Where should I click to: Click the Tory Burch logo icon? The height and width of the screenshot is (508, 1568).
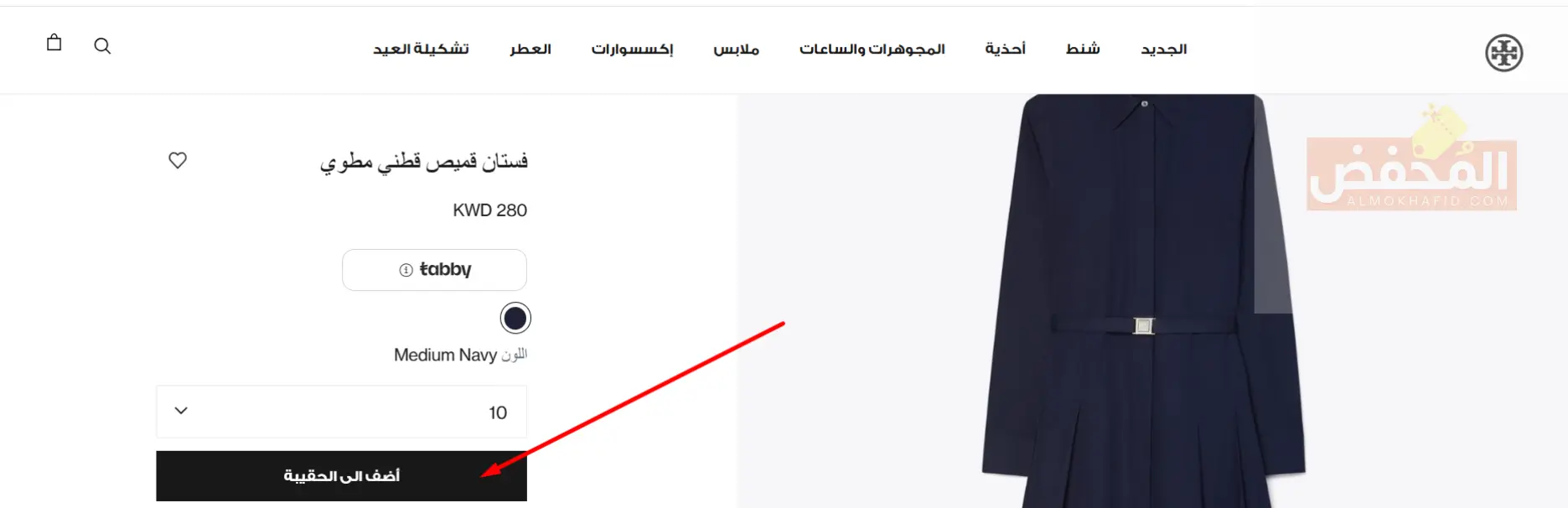pos(1503,54)
